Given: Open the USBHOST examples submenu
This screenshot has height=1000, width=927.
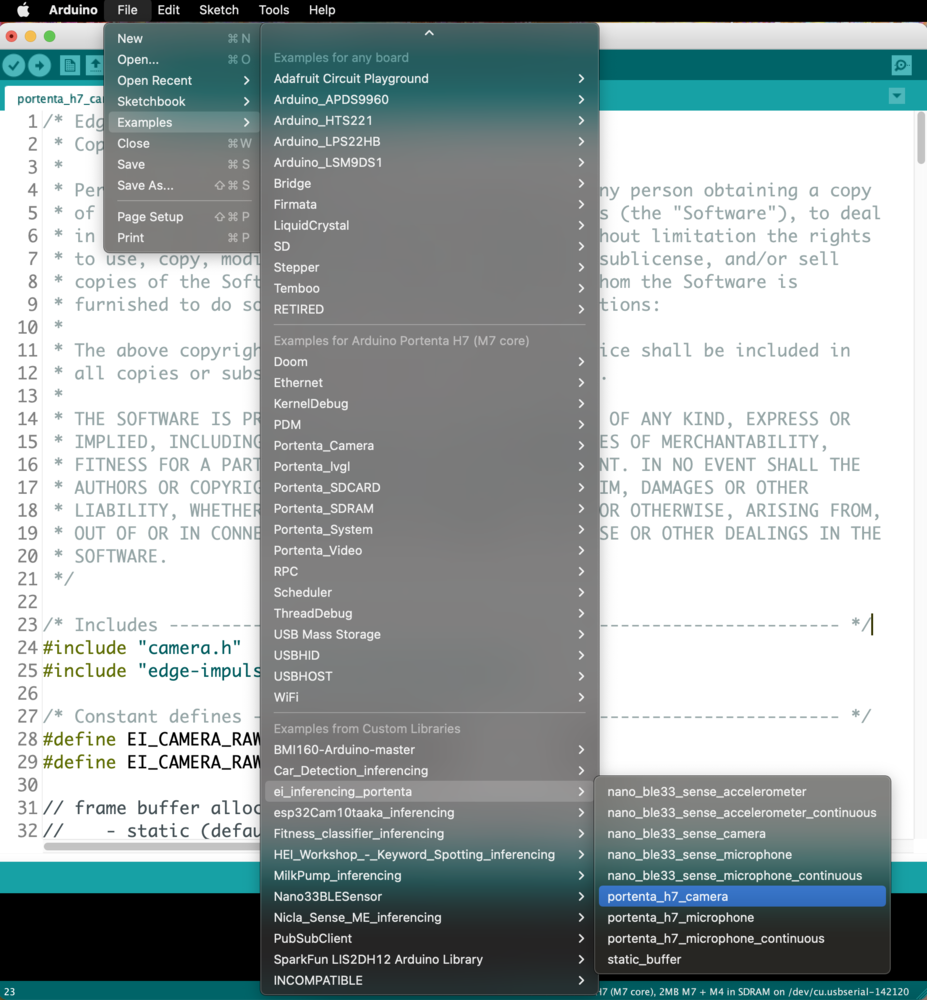Looking at the screenshot, I should pyautogui.click(x=429, y=676).
